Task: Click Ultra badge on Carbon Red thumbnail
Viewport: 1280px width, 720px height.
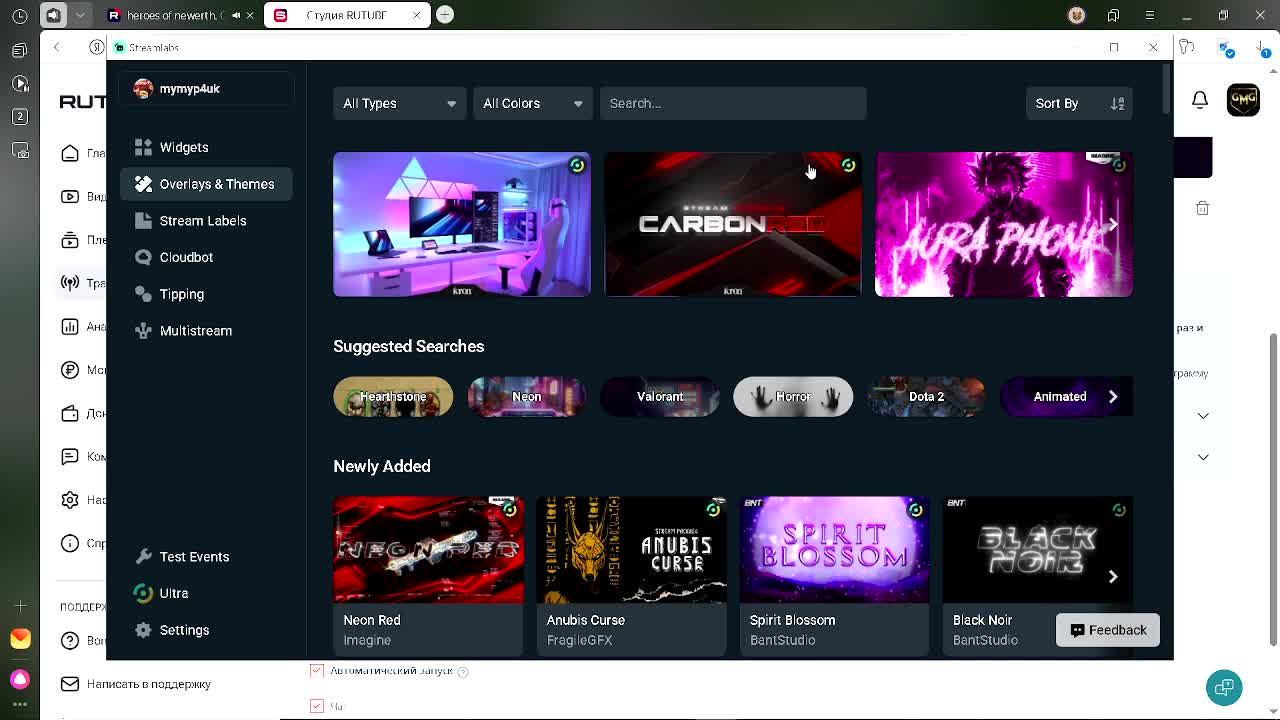Action: [x=848, y=165]
